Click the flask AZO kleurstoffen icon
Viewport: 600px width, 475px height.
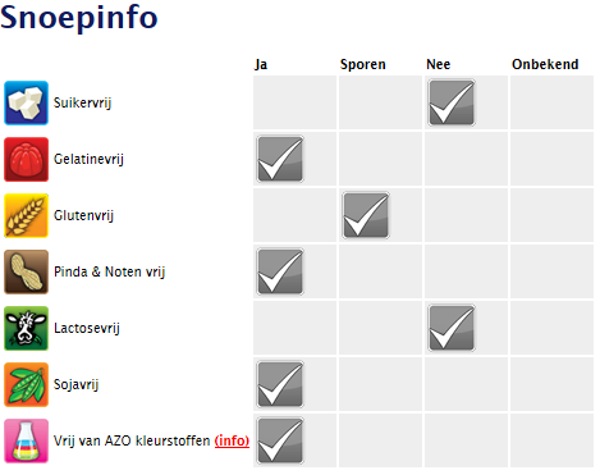[26, 440]
